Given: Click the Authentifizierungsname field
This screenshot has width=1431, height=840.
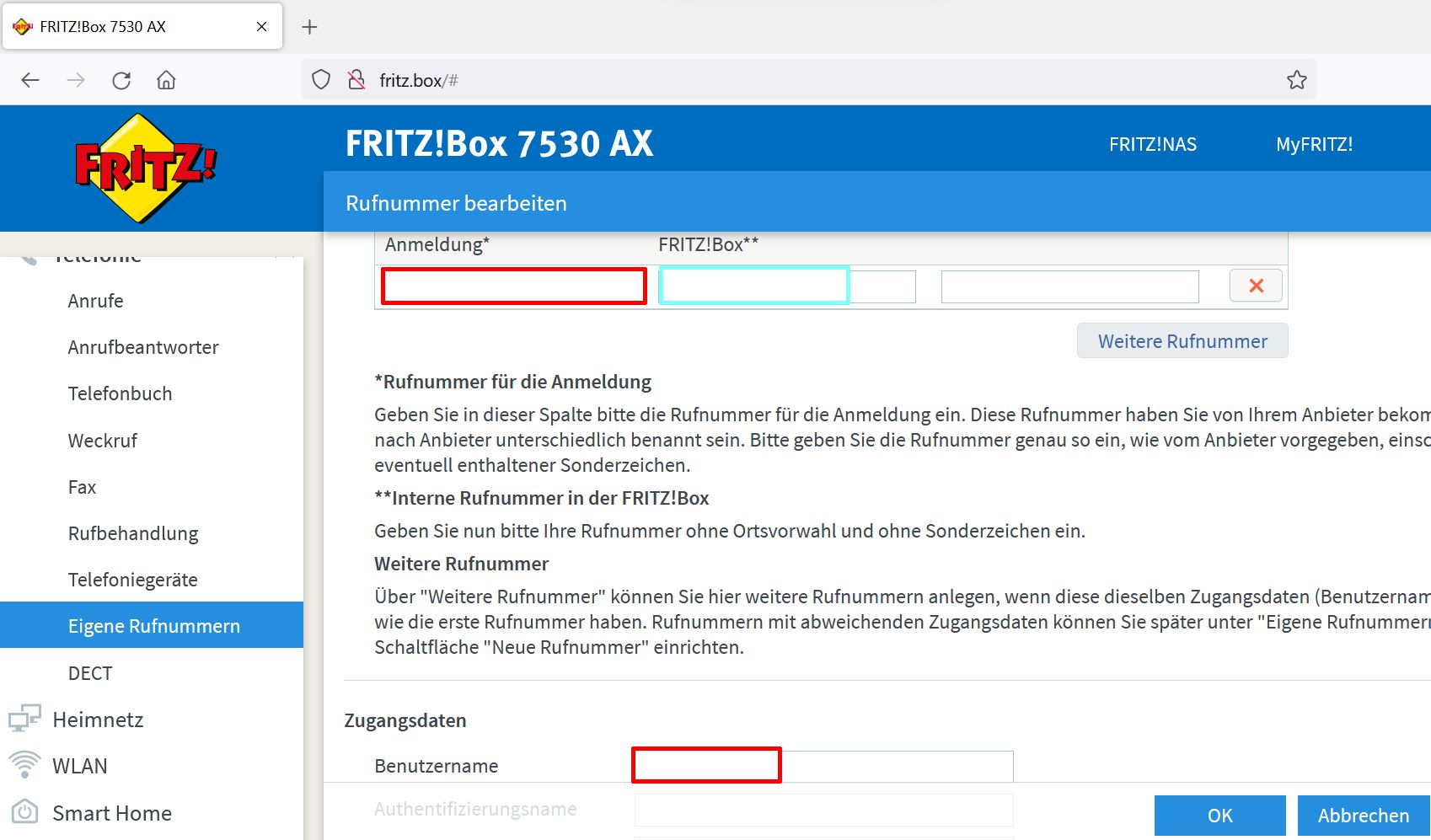Looking at the screenshot, I should [x=823, y=809].
